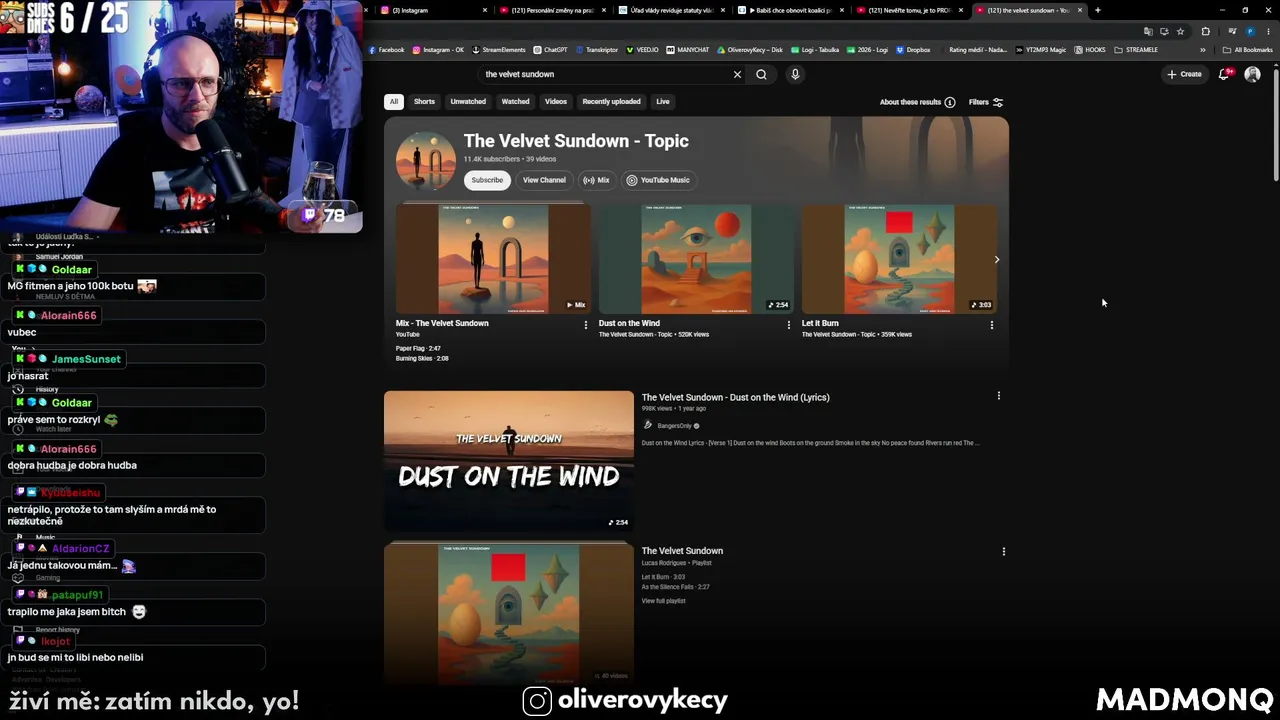The height and width of the screenshot is (720, 1280).
Task: Clear the YouTube search box with the X
Action: point(737,74)
